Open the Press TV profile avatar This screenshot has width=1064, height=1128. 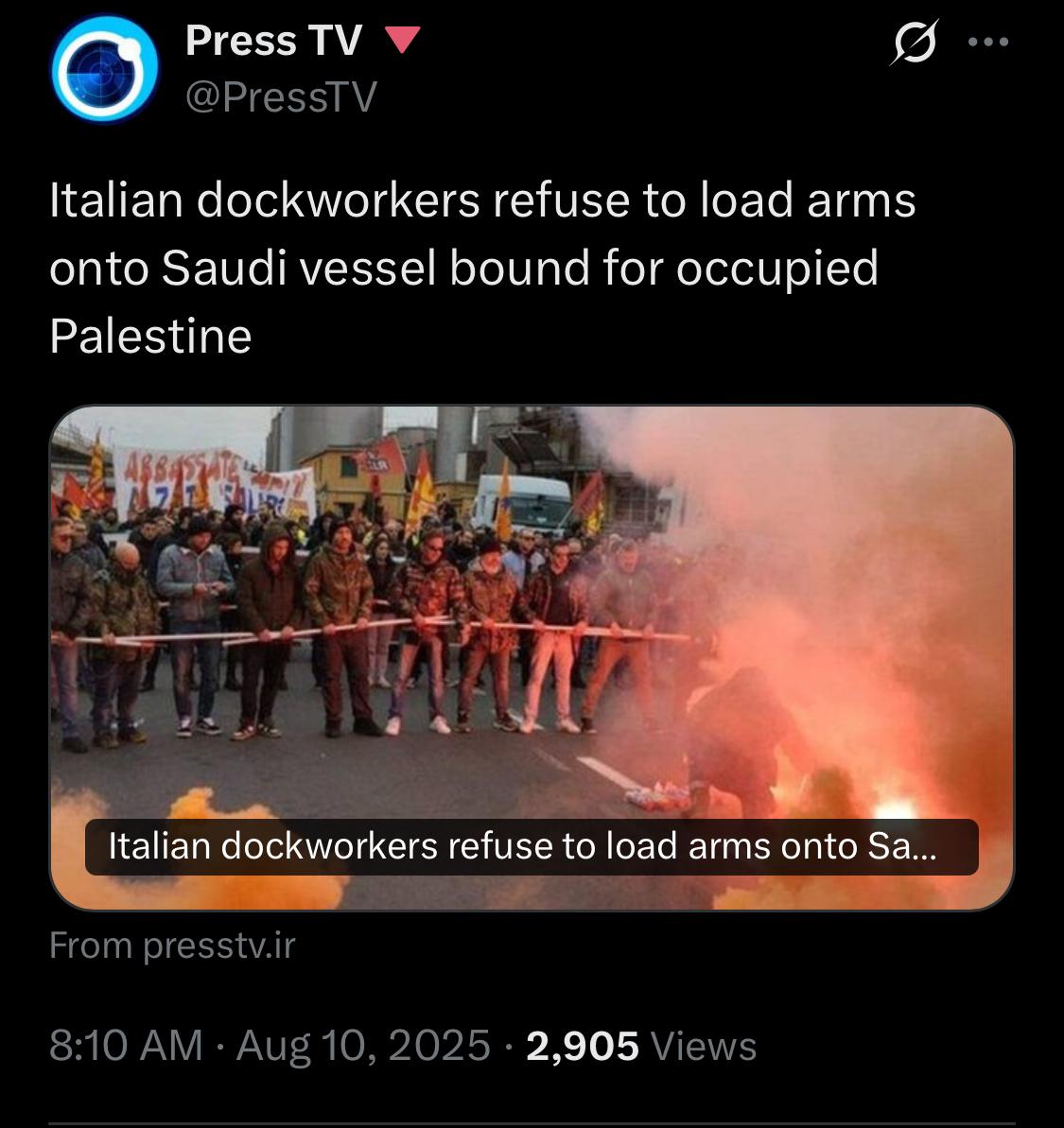coord(105,70)
